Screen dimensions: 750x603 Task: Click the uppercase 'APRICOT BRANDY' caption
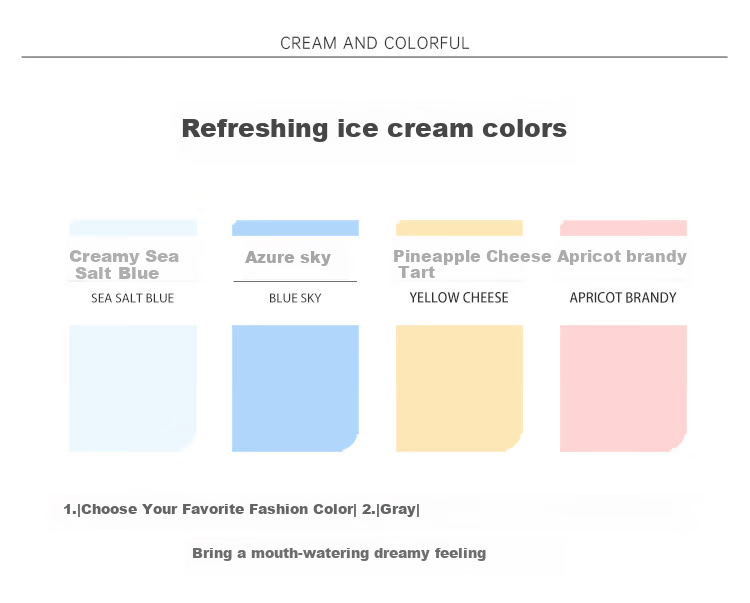(623, 297)
